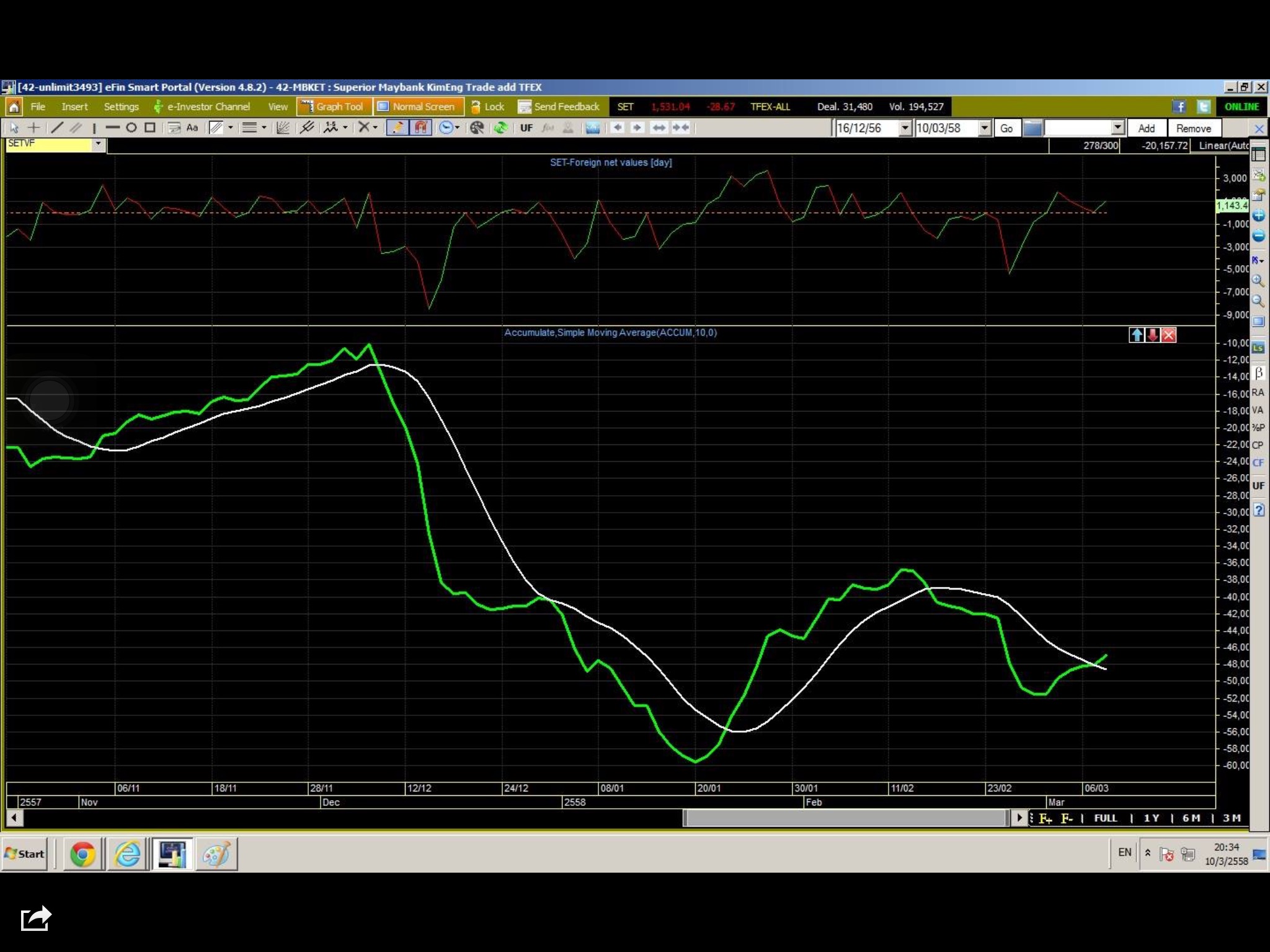Open the start date 16/12/56 dropdown
Image resolution: width=1270 pixels, height=952 pixels.
tap(905, 128)
